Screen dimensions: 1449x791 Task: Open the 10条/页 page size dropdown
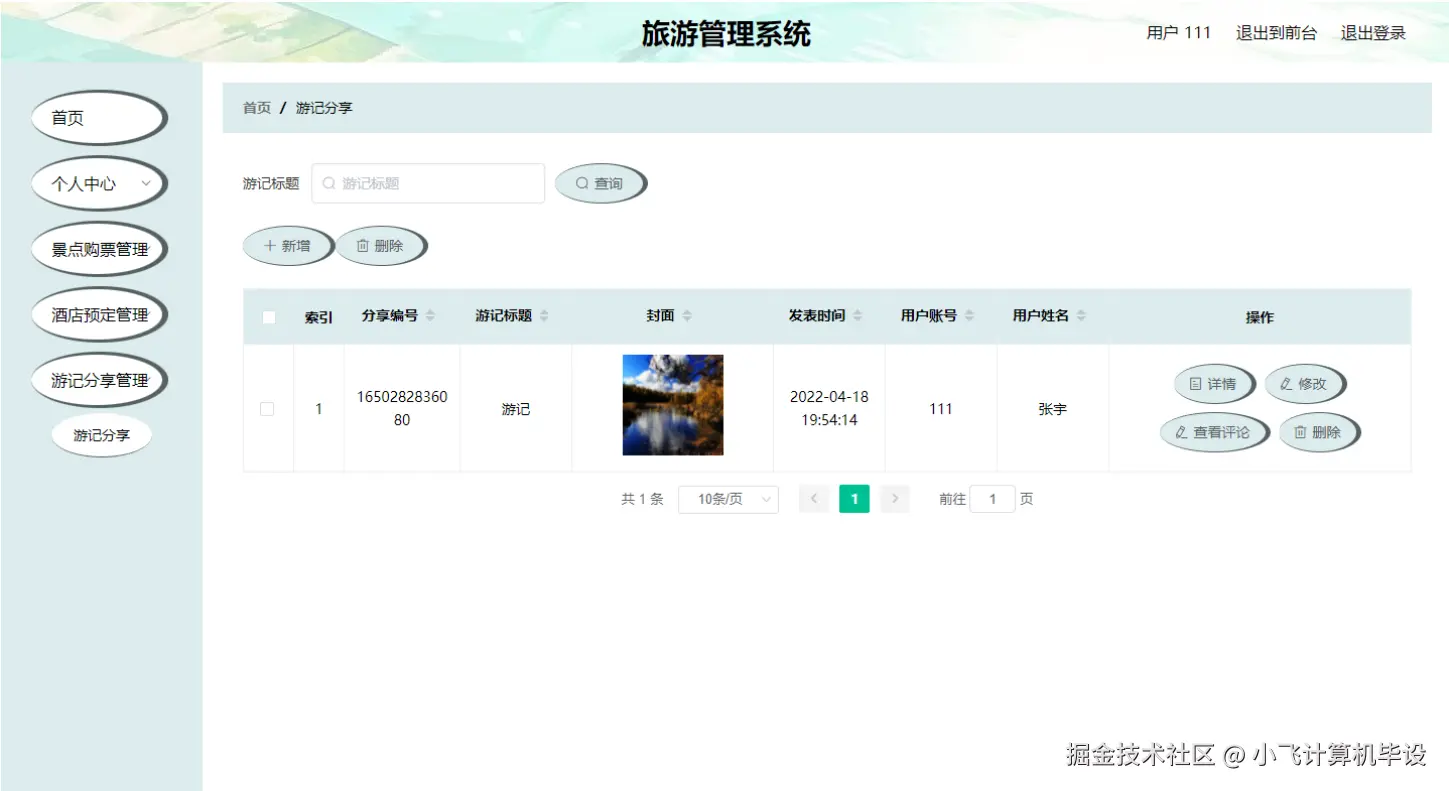pos(728,498)
